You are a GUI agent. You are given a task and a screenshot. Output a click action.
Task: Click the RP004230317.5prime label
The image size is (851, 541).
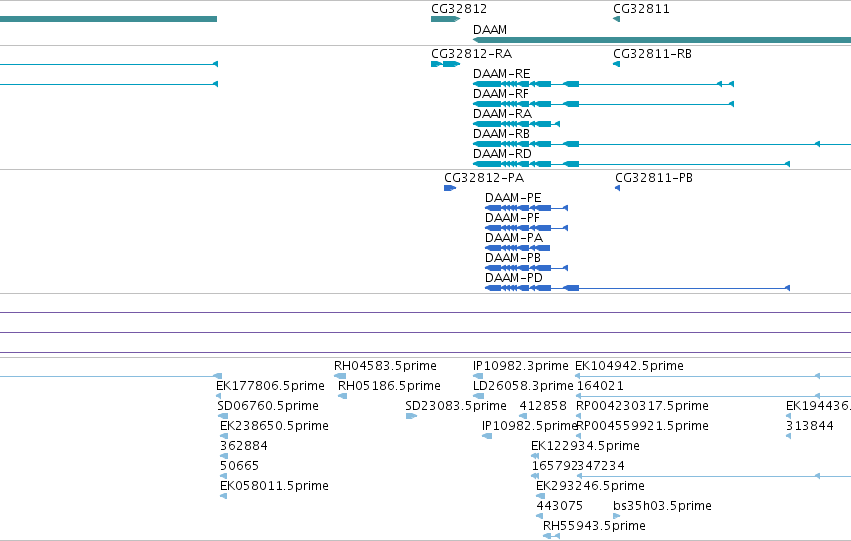point(642,406)
